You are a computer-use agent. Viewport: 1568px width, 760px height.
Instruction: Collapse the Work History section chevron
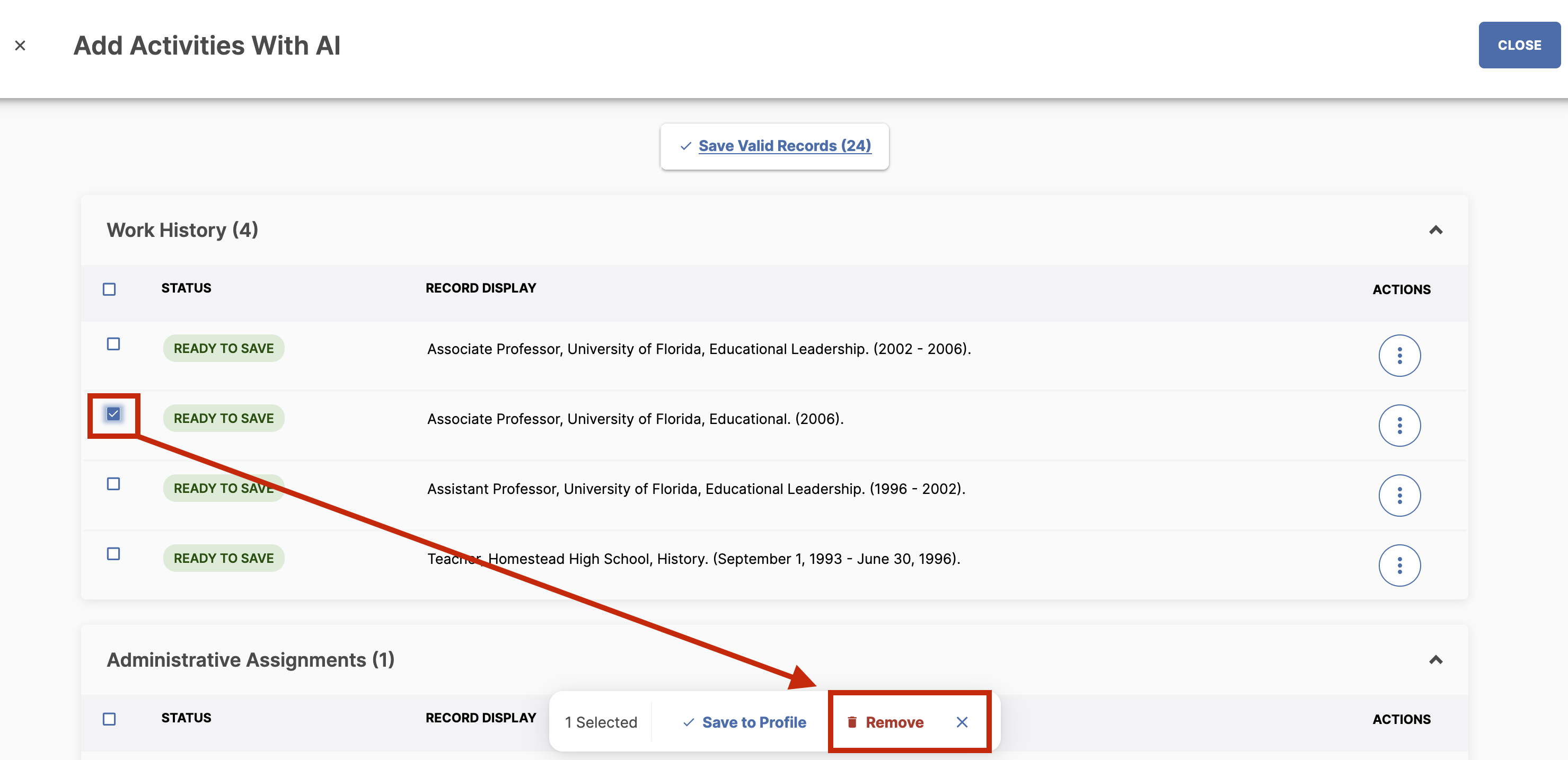pyautogui.click(x=1435, y=230)
